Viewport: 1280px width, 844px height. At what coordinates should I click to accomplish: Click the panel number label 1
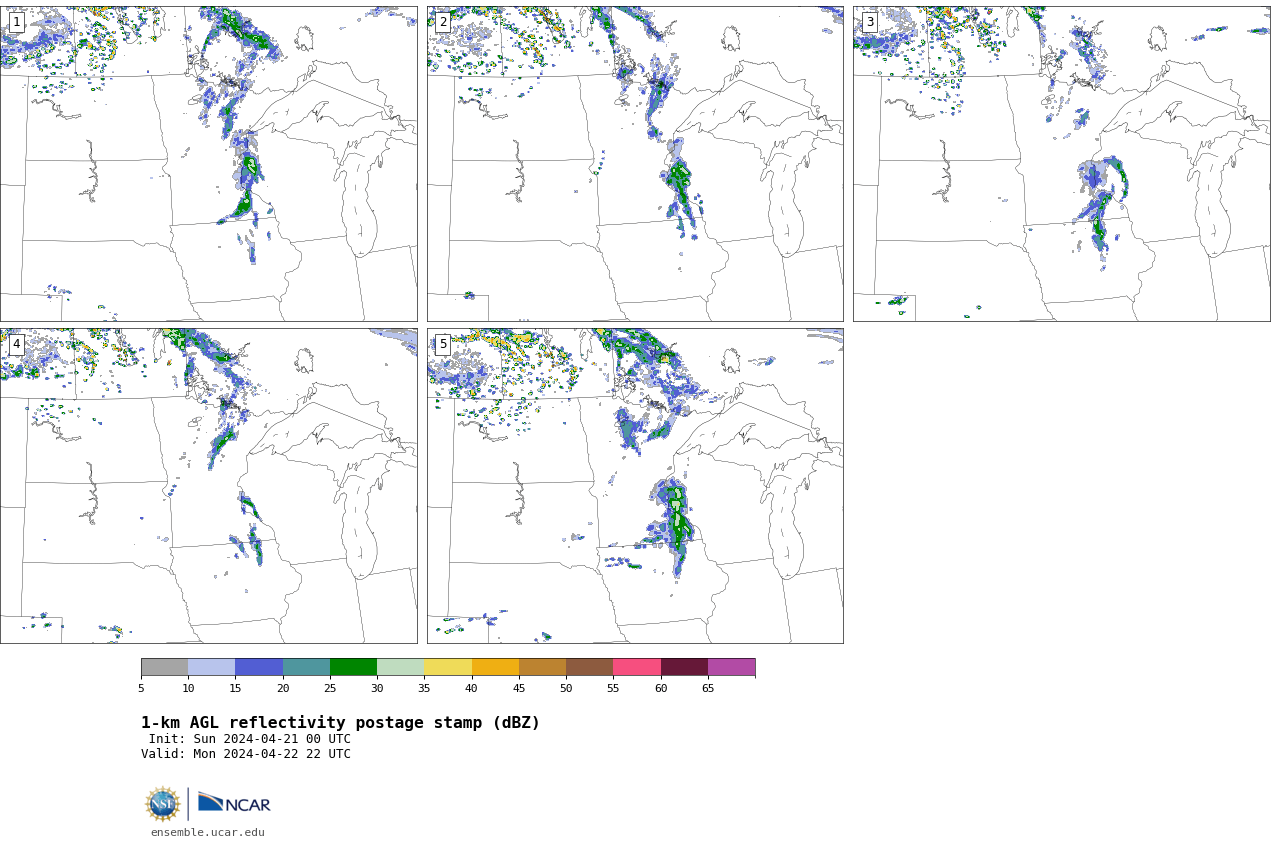(x=17, y=22)
